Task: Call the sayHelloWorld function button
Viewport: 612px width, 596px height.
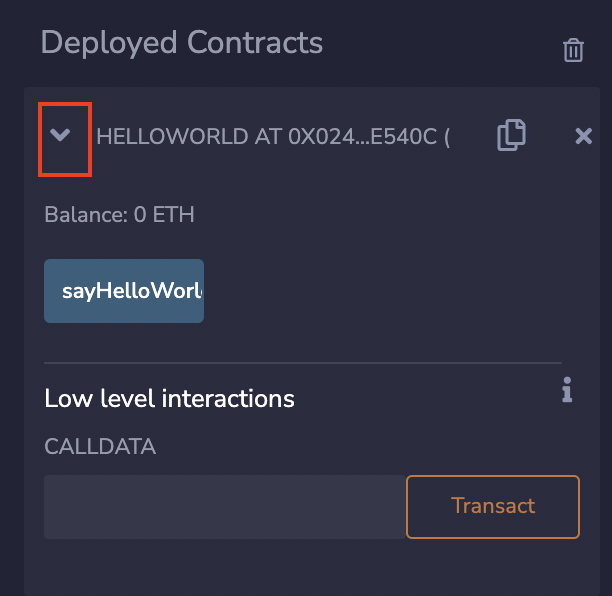Action: tap(124, 291)
